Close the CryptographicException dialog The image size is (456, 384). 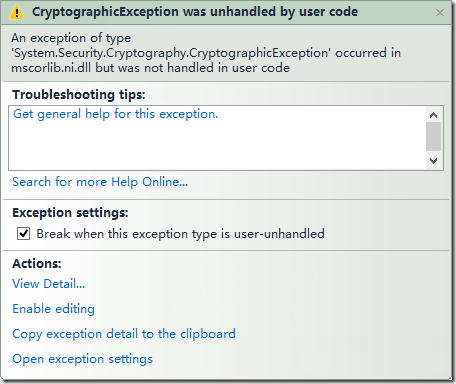440,13
